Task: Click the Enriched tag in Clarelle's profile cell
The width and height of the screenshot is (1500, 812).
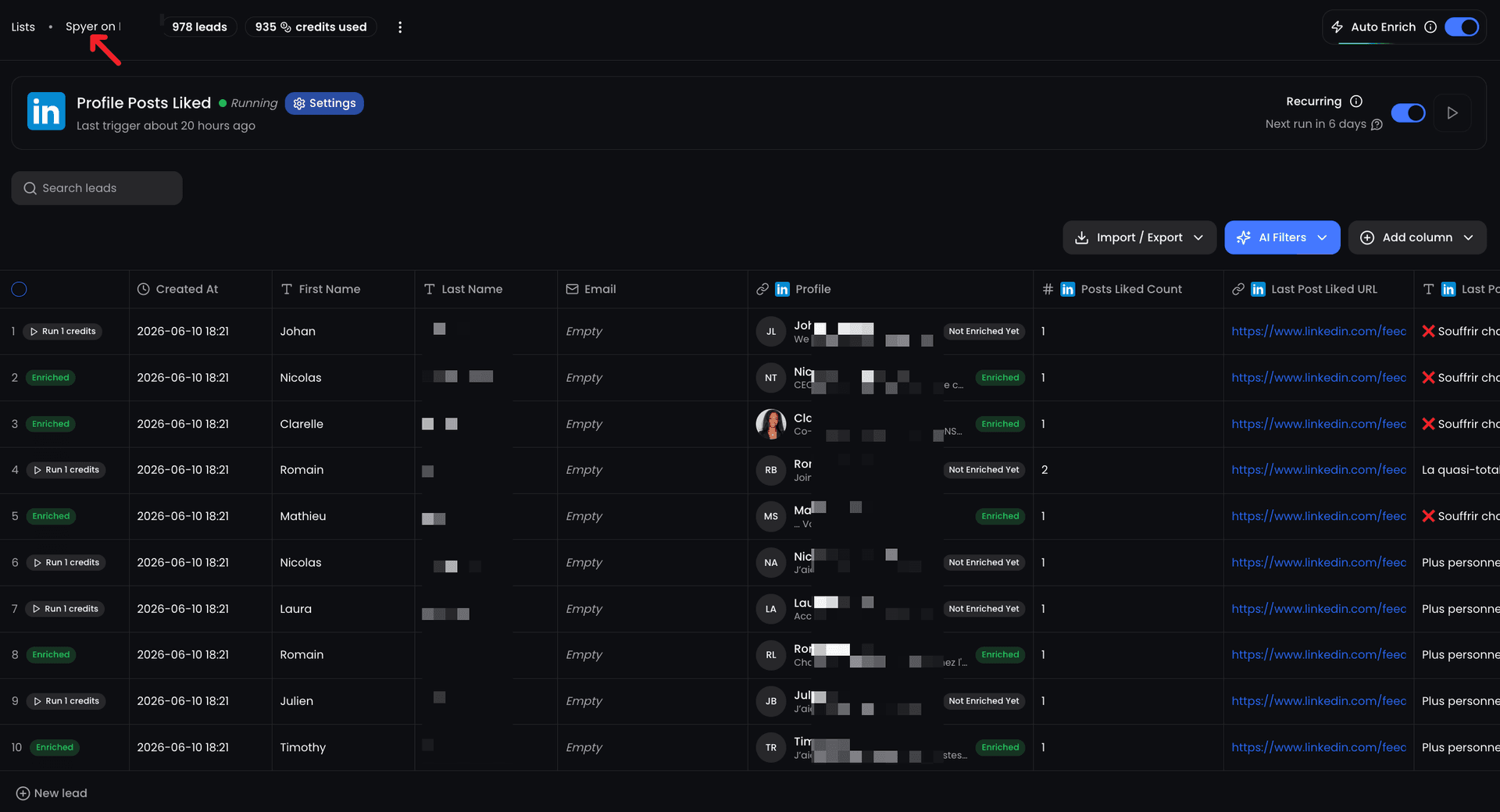Action: (x=1000, y=424)
